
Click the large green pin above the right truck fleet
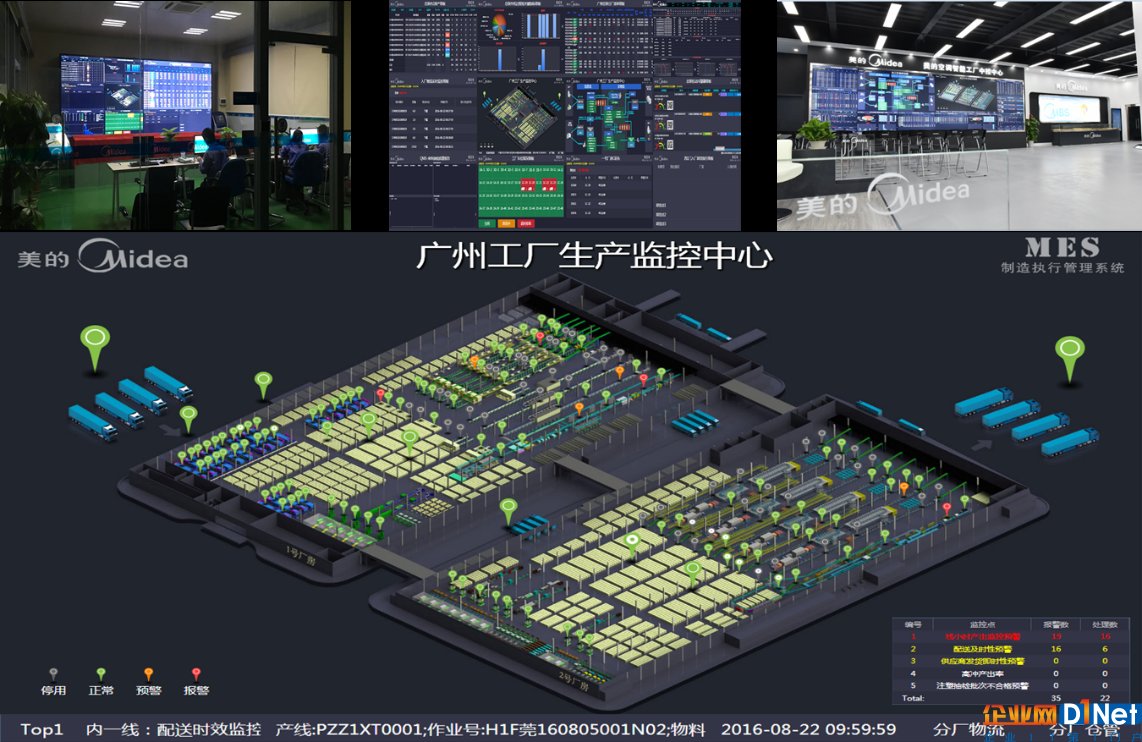click(x=1069, y=358)
